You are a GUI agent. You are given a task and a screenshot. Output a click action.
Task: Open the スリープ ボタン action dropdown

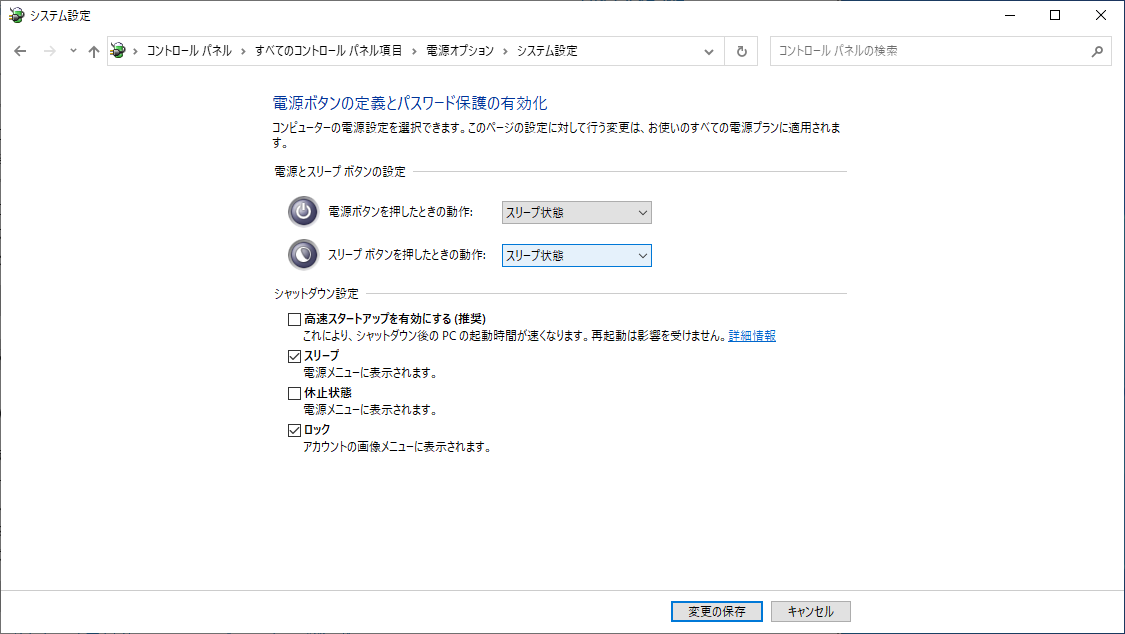577,255
